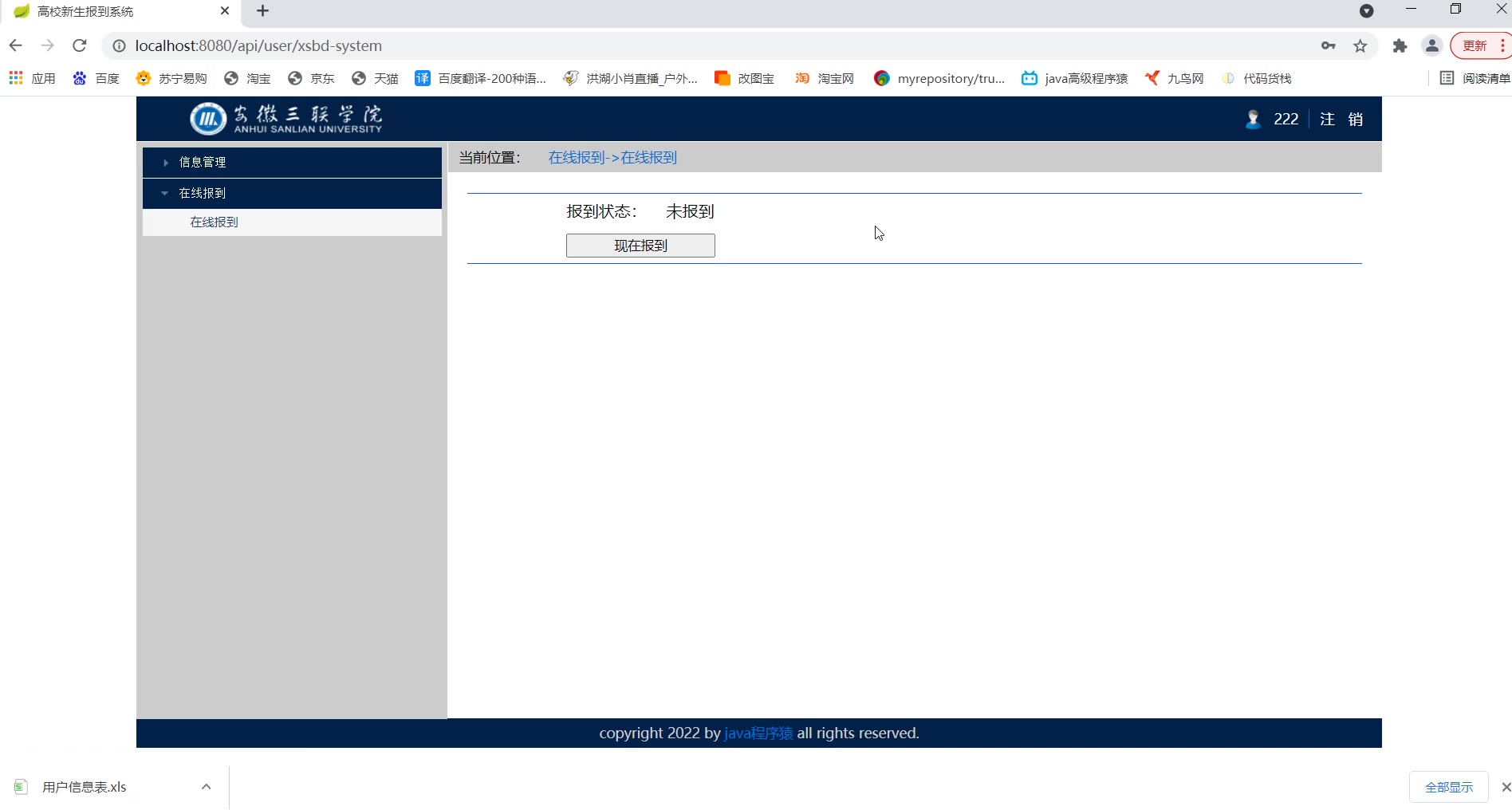Open the 应用 apps bookmark
Screen dimensions: 1512x810
[x=32, y=78]
